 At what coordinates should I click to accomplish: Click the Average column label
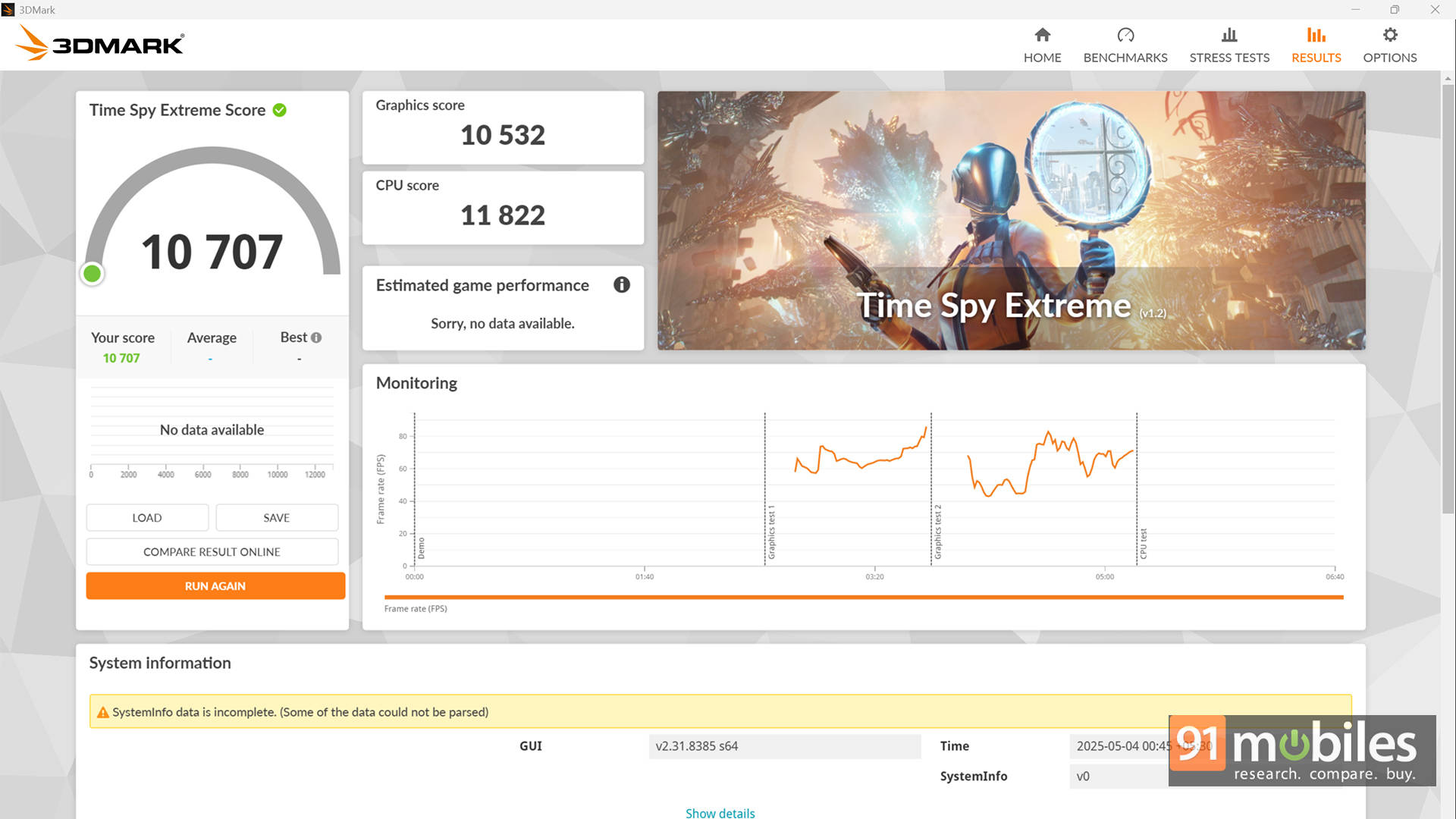click(x=212, y=337)
